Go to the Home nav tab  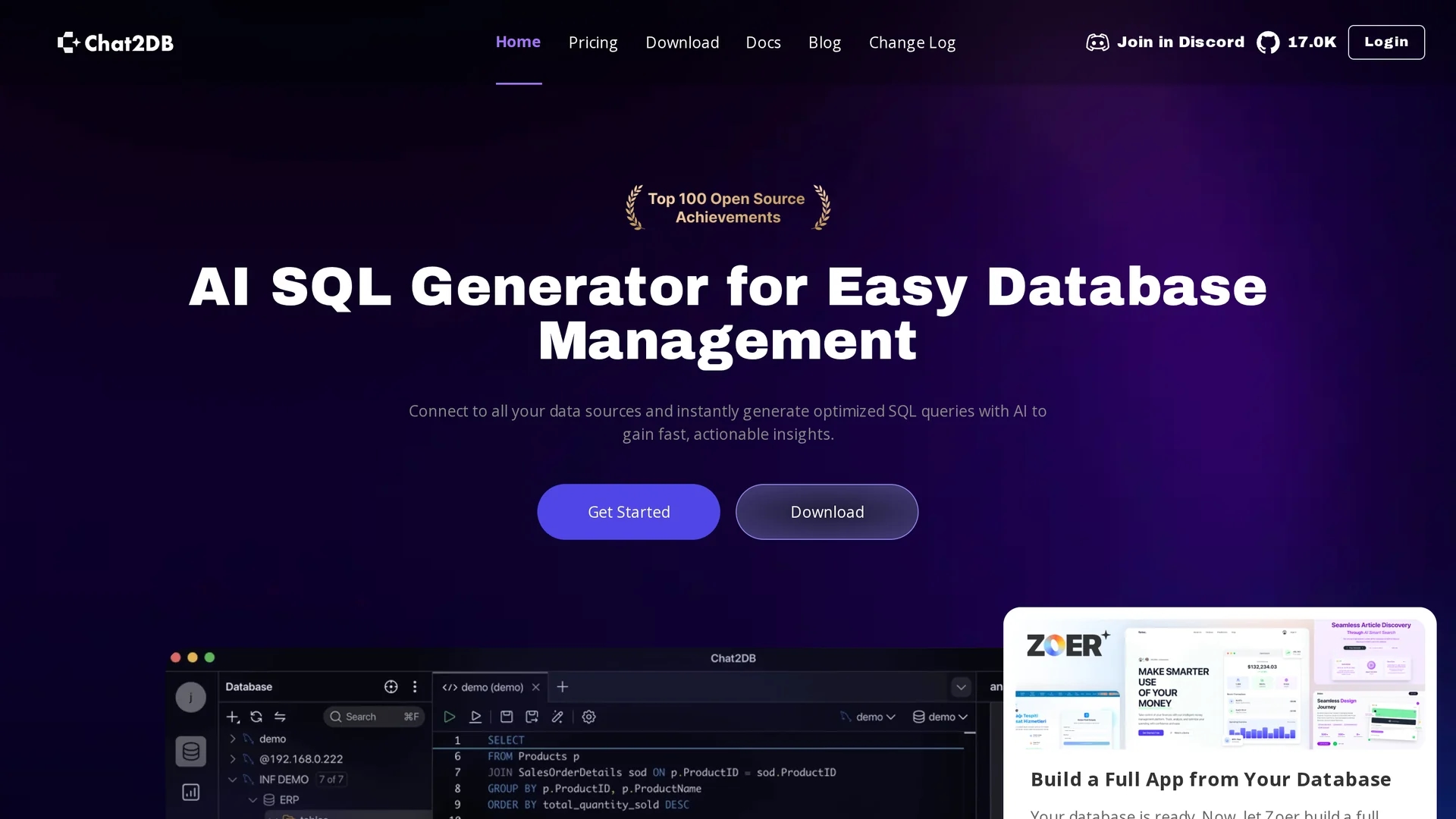(518, 42)
